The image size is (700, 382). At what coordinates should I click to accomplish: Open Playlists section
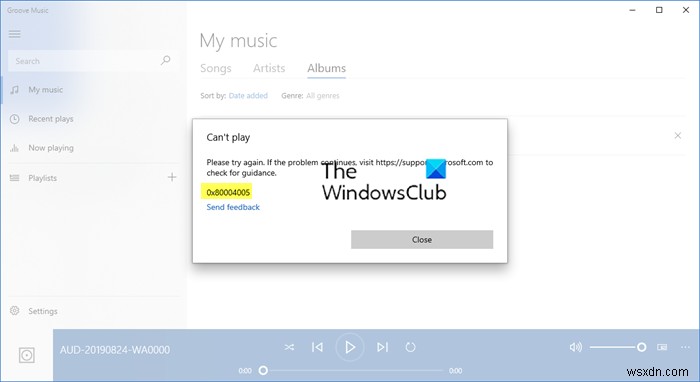[x=42, y=178]
